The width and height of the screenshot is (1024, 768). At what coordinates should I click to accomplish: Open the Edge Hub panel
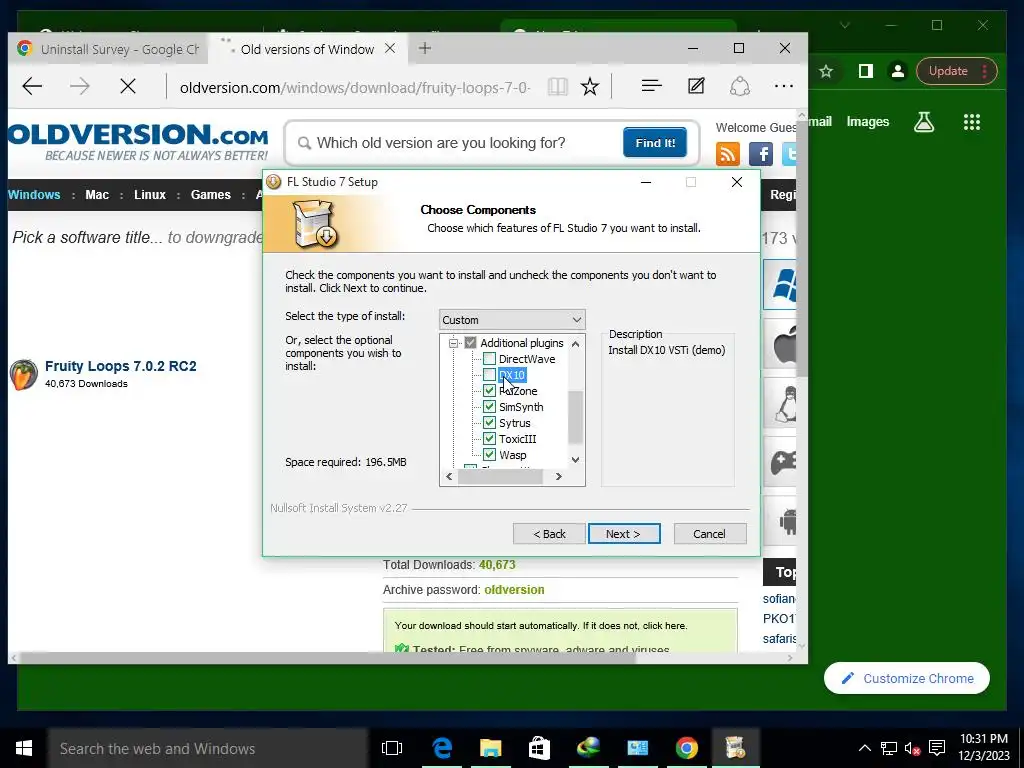pyautogui.click(x=651, y=86)
